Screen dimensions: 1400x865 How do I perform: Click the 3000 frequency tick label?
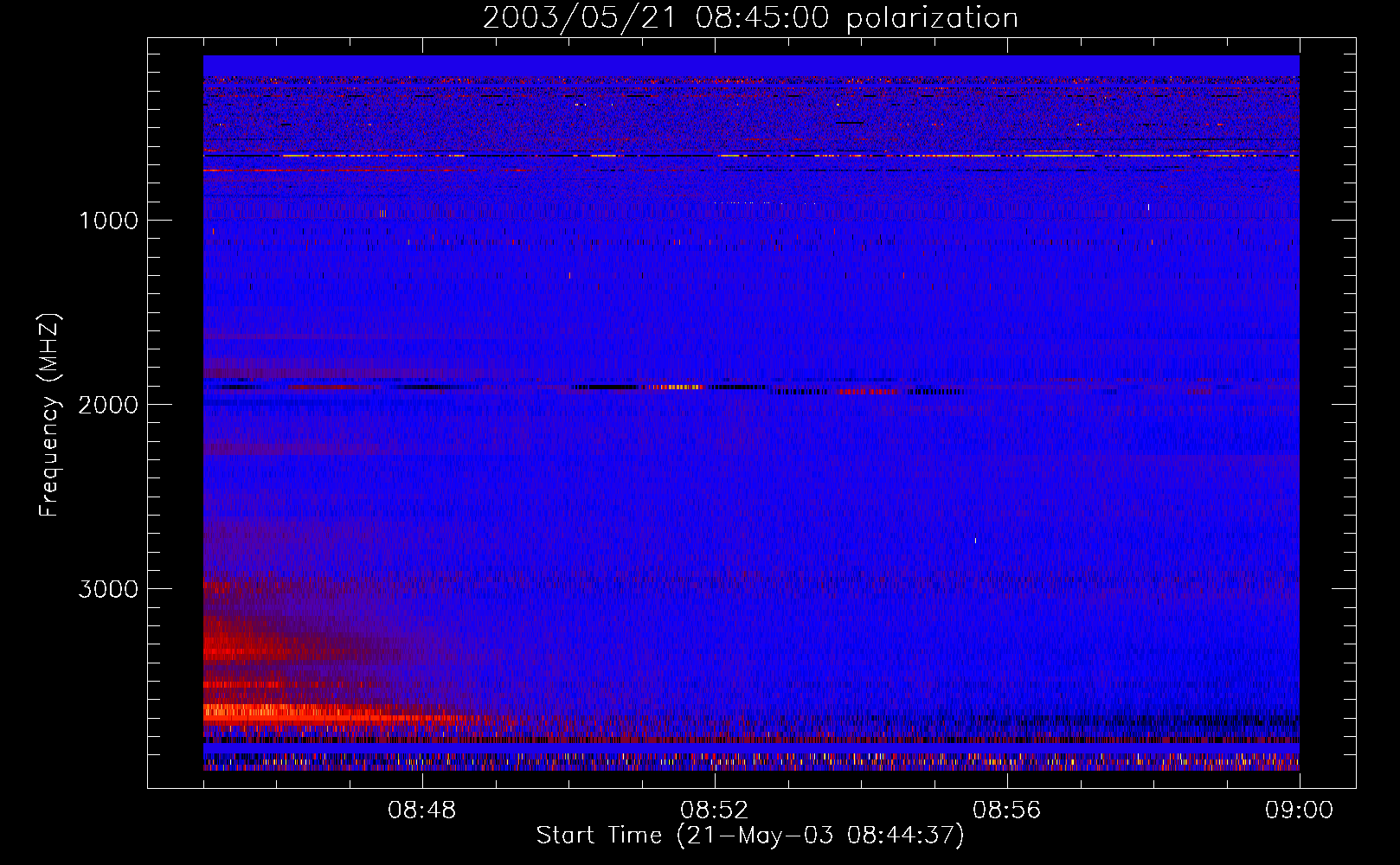point(108,589)
